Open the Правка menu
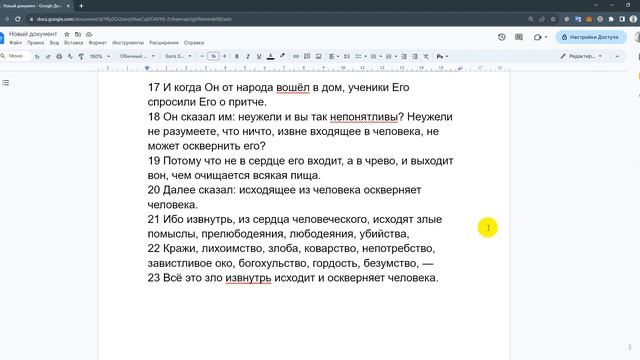This screenshot has height=360, width=640. [36, 43]
